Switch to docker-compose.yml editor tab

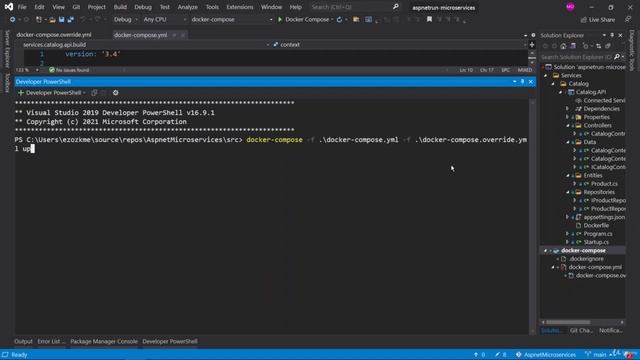click(140, 35)
